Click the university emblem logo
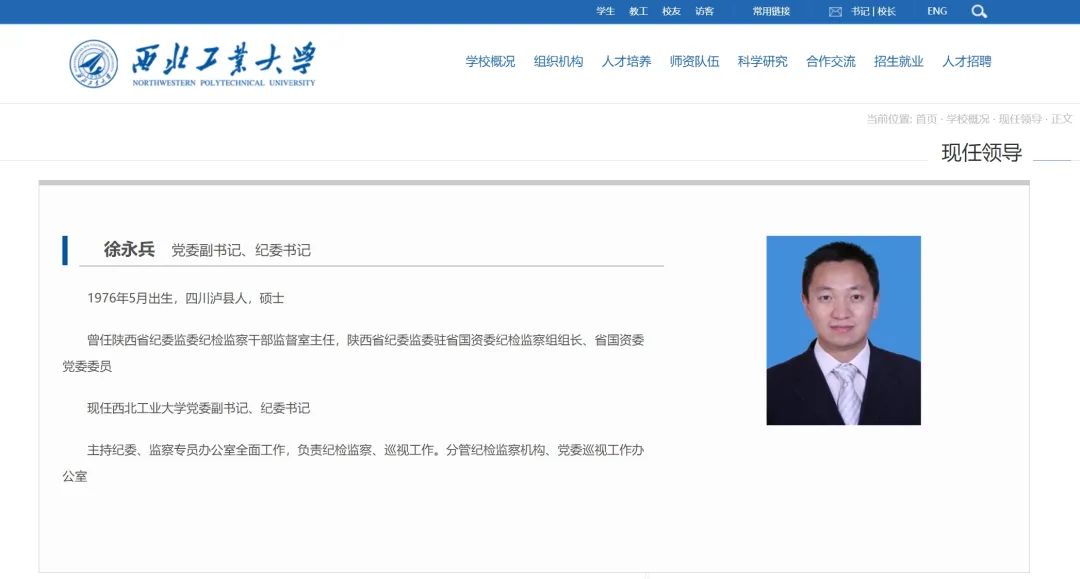 (94, 63)
